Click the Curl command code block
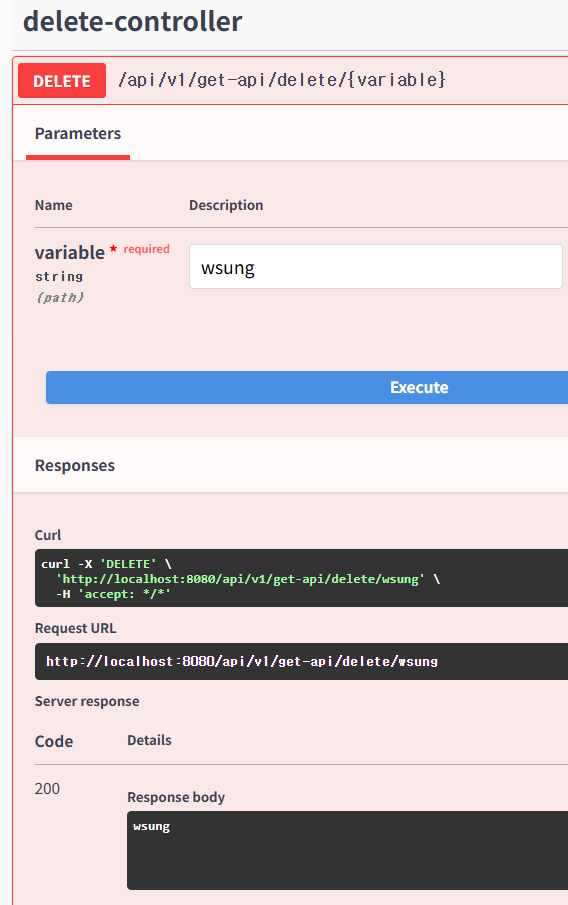 (301, 578)
